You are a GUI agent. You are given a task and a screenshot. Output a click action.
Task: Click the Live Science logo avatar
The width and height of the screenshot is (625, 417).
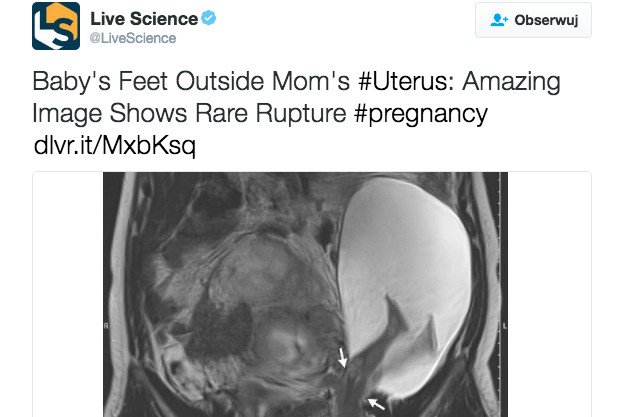coord(54,26)
